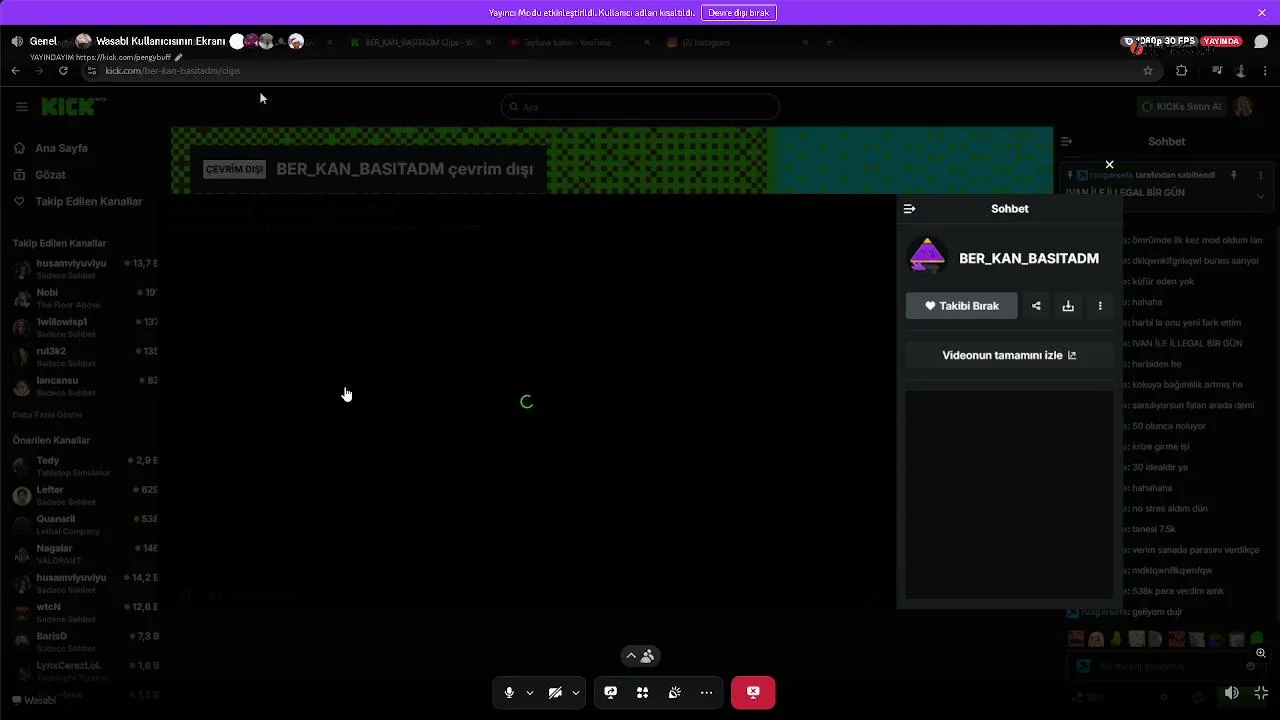Screen dimensions: 1280x720
Task: Click the Ara search field
Action: tap(640, 107)
